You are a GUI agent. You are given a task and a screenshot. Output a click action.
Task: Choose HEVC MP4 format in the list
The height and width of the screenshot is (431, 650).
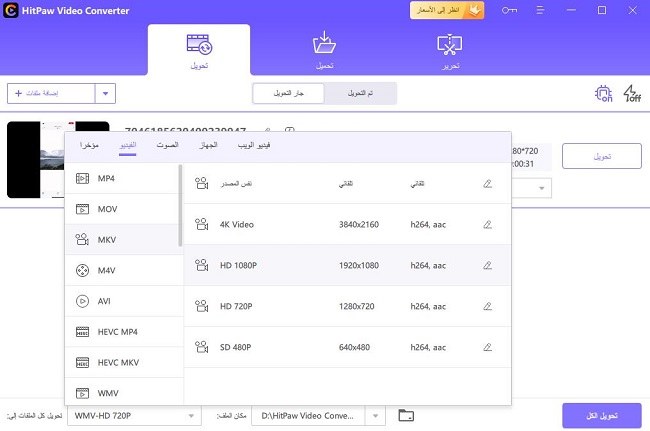pos(123,332)
